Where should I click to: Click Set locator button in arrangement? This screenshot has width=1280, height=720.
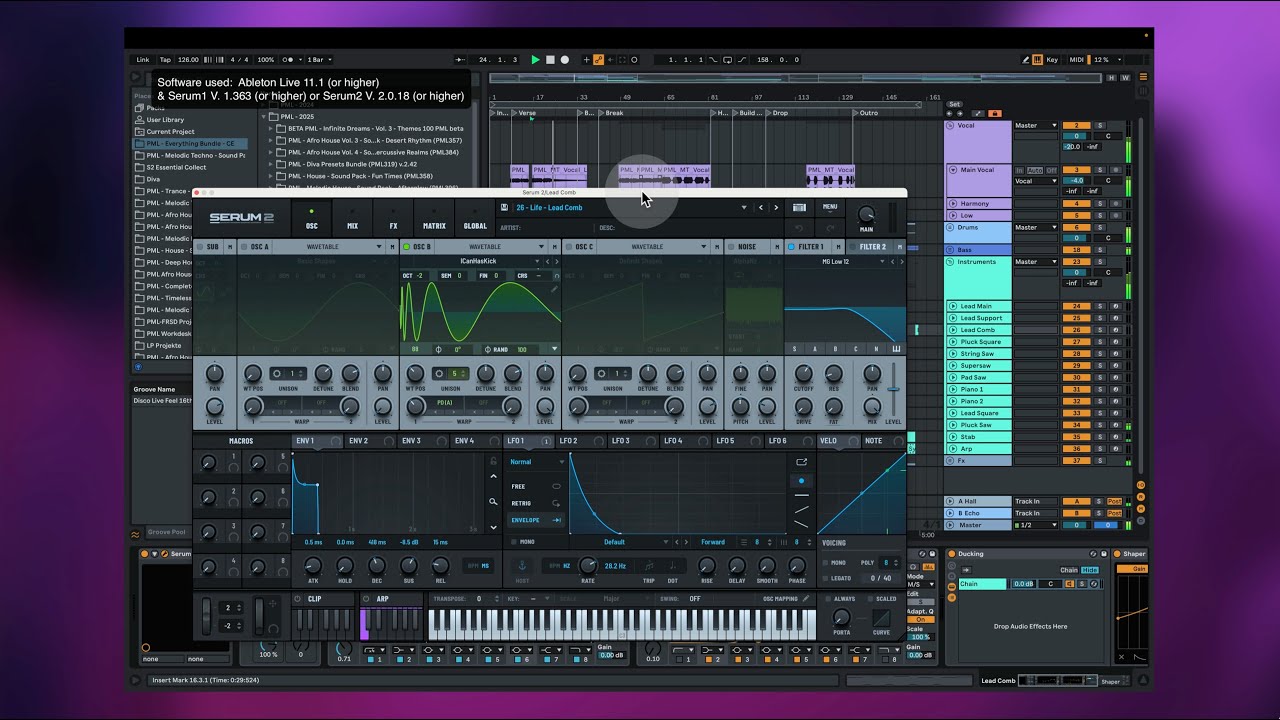(x=955, y=104)
